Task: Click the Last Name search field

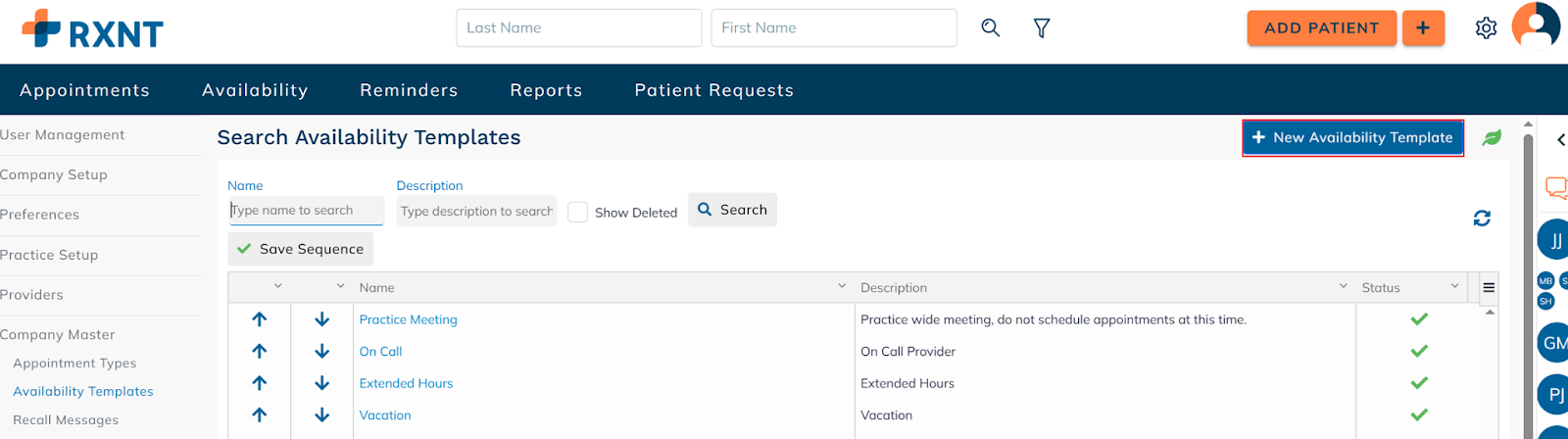Action: pyautogui.click(x=578, y=28)
